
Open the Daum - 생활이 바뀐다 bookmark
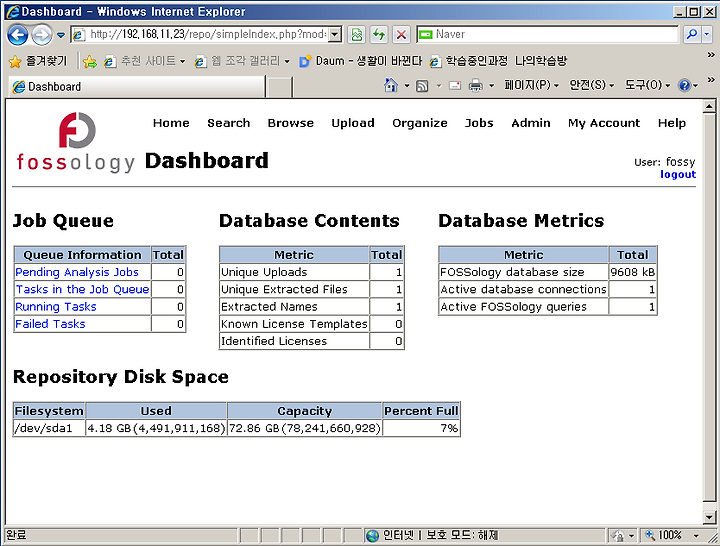click(x=360, y=61)
